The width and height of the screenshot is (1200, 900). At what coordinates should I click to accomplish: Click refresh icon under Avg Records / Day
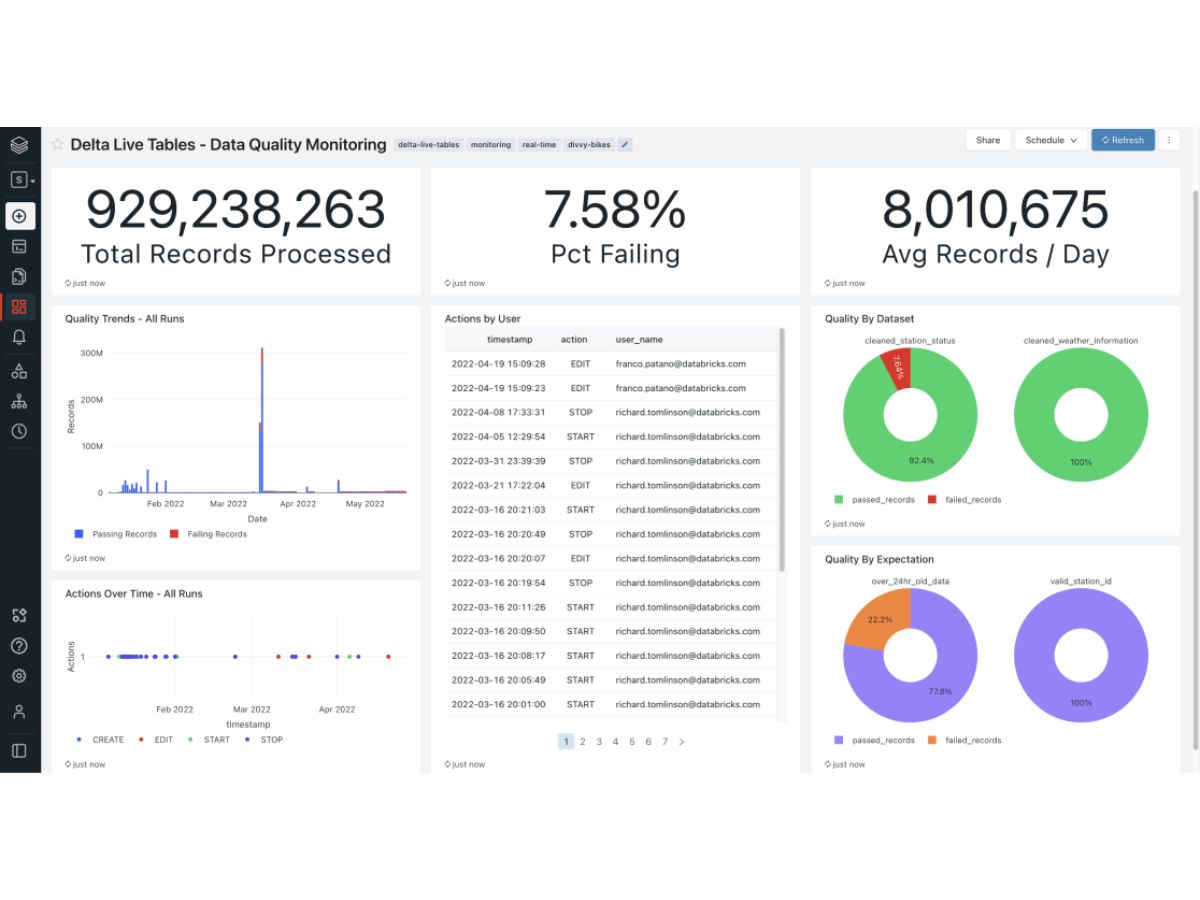pos(828,283)
